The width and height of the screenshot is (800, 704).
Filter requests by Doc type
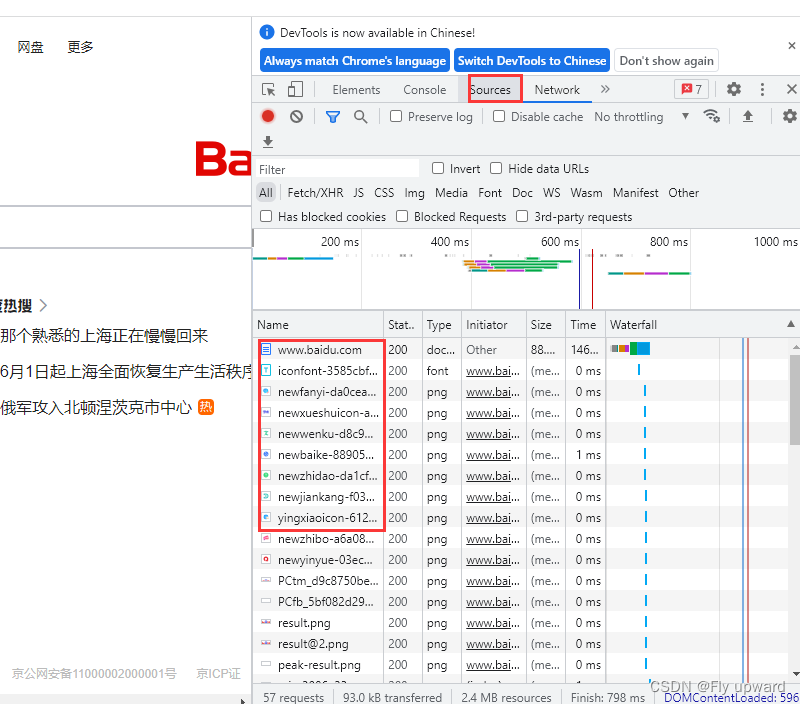coord(522,193)
